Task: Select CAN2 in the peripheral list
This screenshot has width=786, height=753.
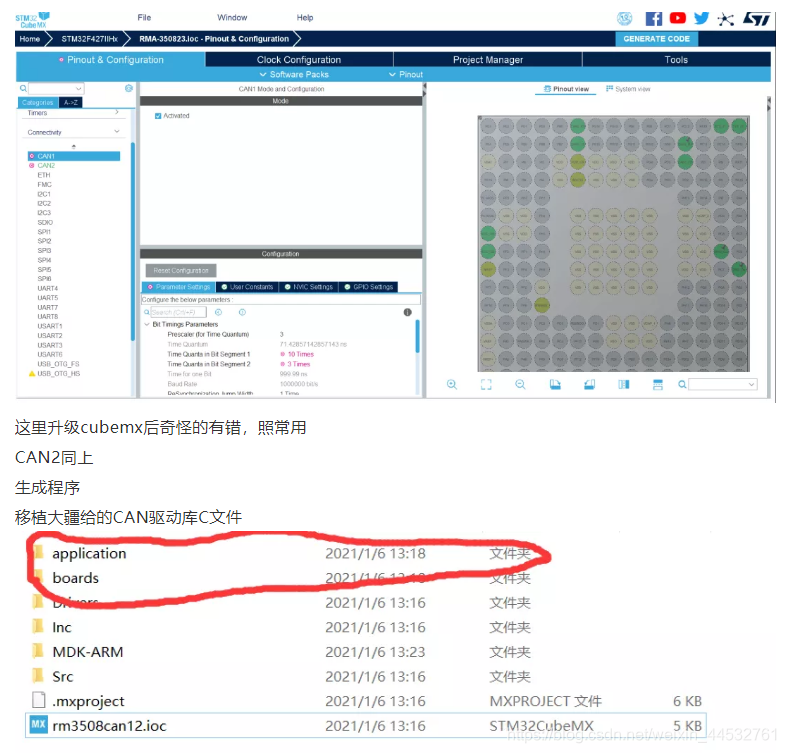Action: [46, 165]
